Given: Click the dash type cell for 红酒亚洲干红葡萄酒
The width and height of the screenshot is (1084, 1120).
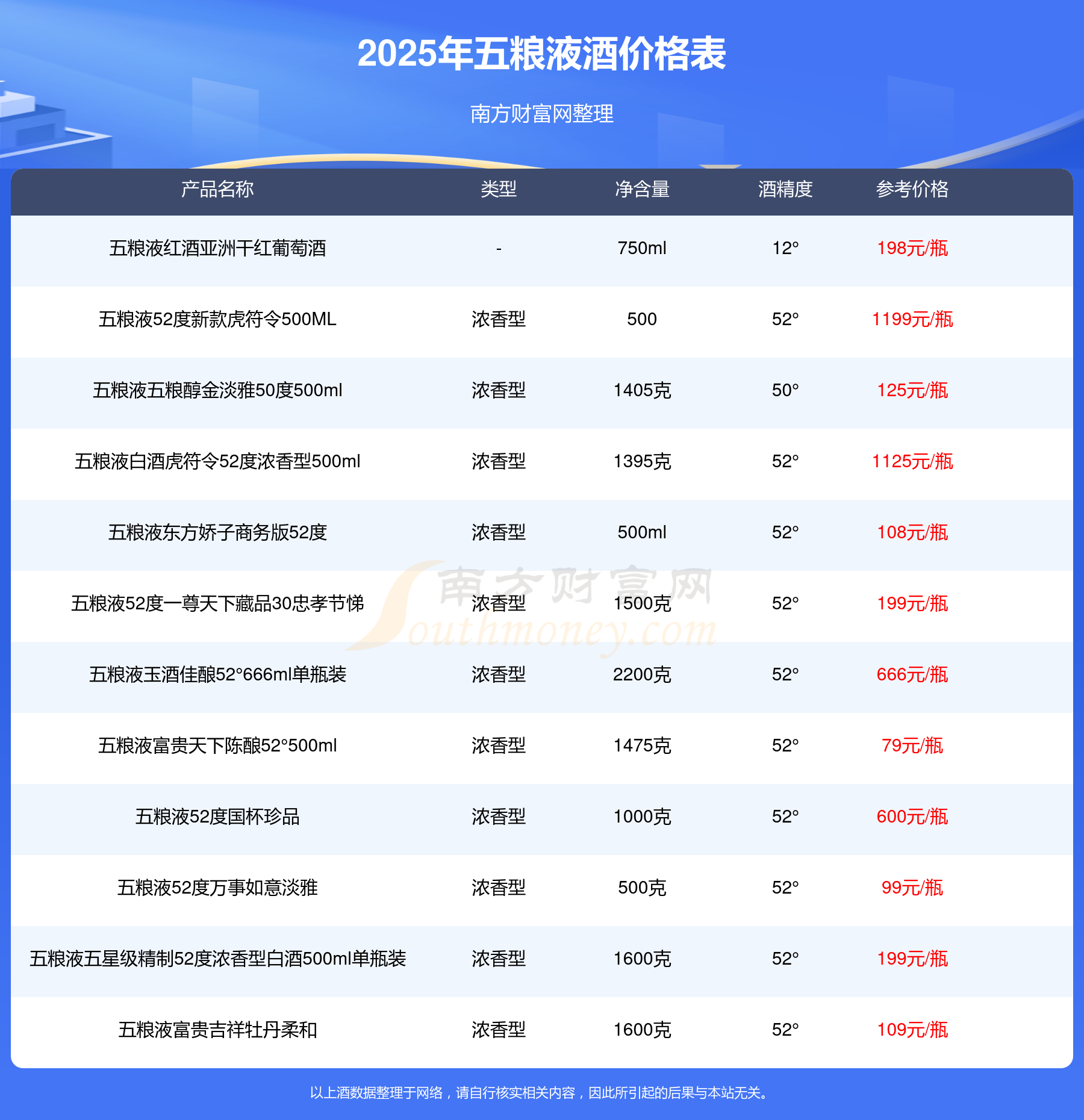Looking at the screenshot, I should pyautogui.click(x=499, y=248).
